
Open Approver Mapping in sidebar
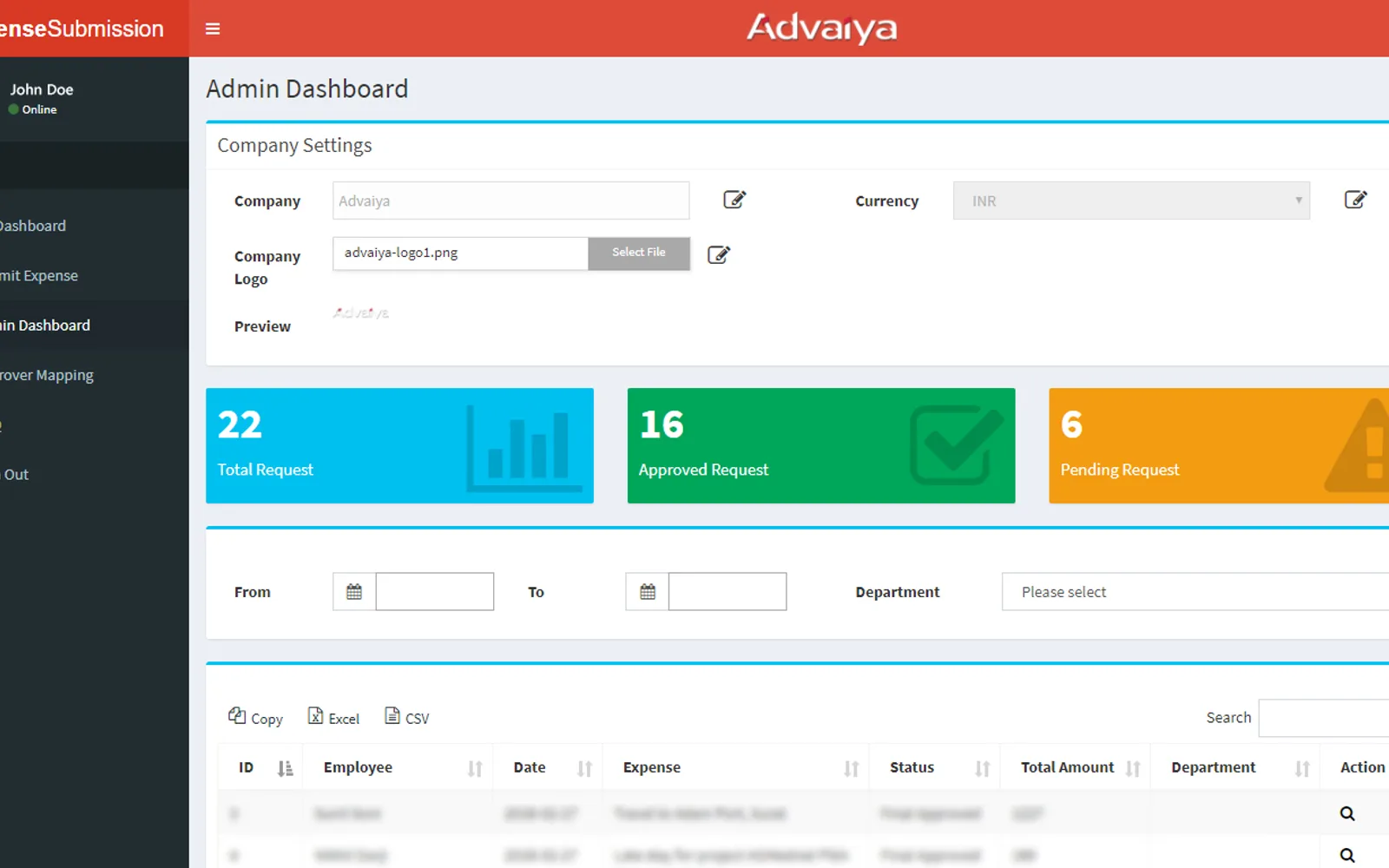[x=47, y=375]
